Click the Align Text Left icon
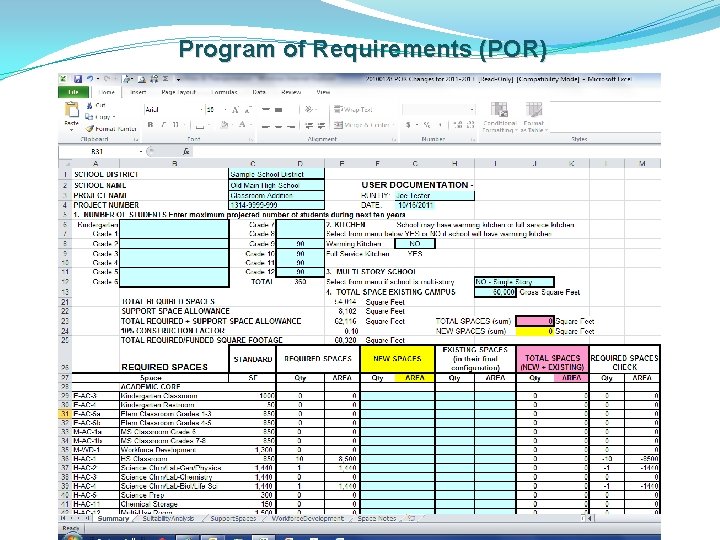Screen dimensions: 720x540 click(266, 125)
